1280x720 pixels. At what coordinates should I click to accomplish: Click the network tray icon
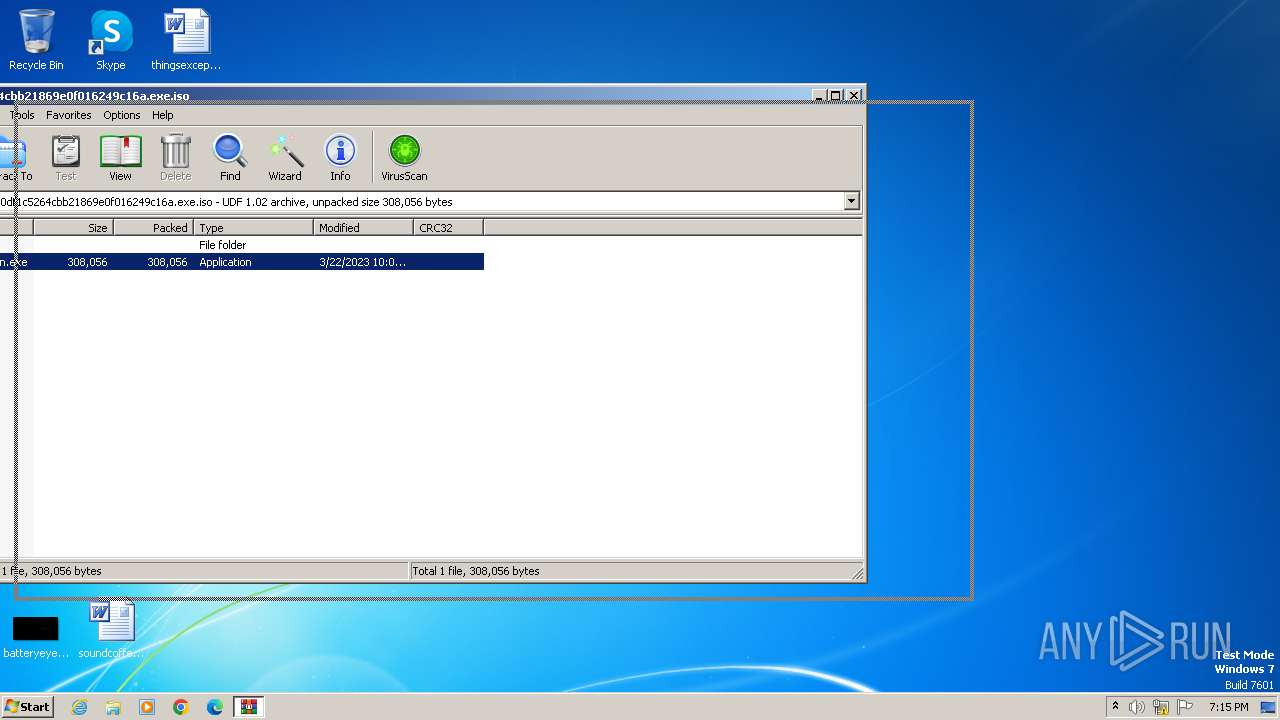click(x=1161, y=707)
